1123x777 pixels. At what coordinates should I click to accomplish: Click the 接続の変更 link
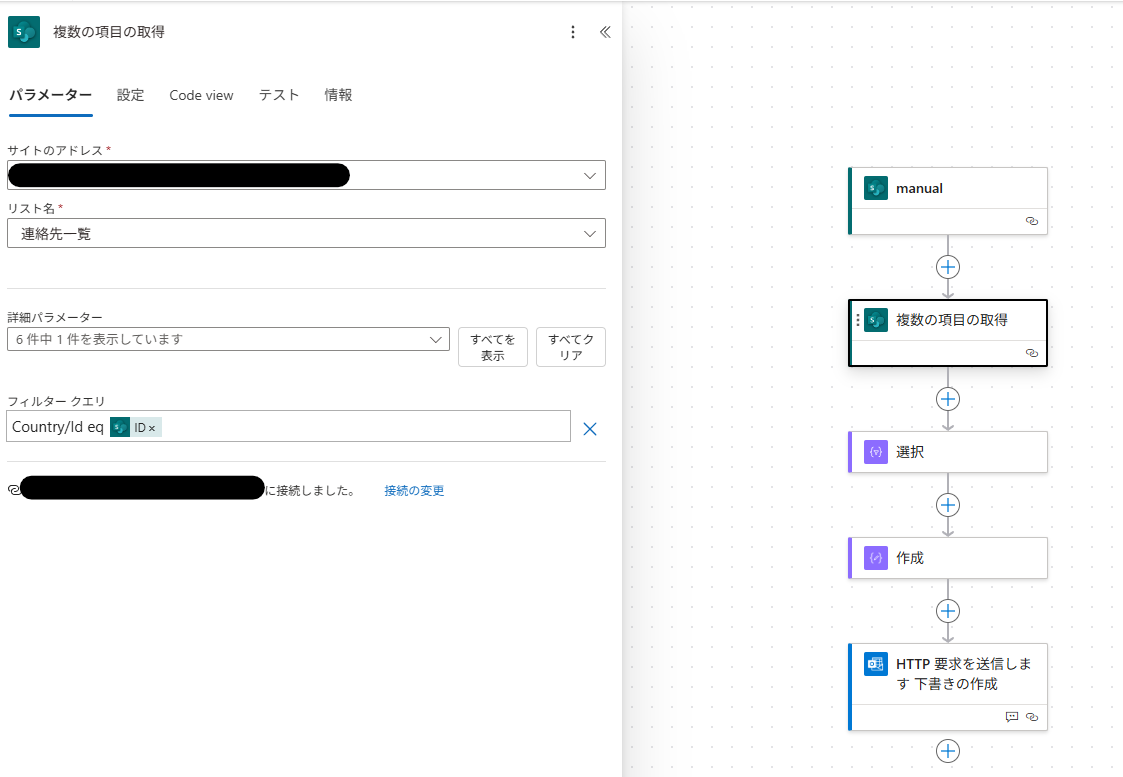(x=414, y=491)
